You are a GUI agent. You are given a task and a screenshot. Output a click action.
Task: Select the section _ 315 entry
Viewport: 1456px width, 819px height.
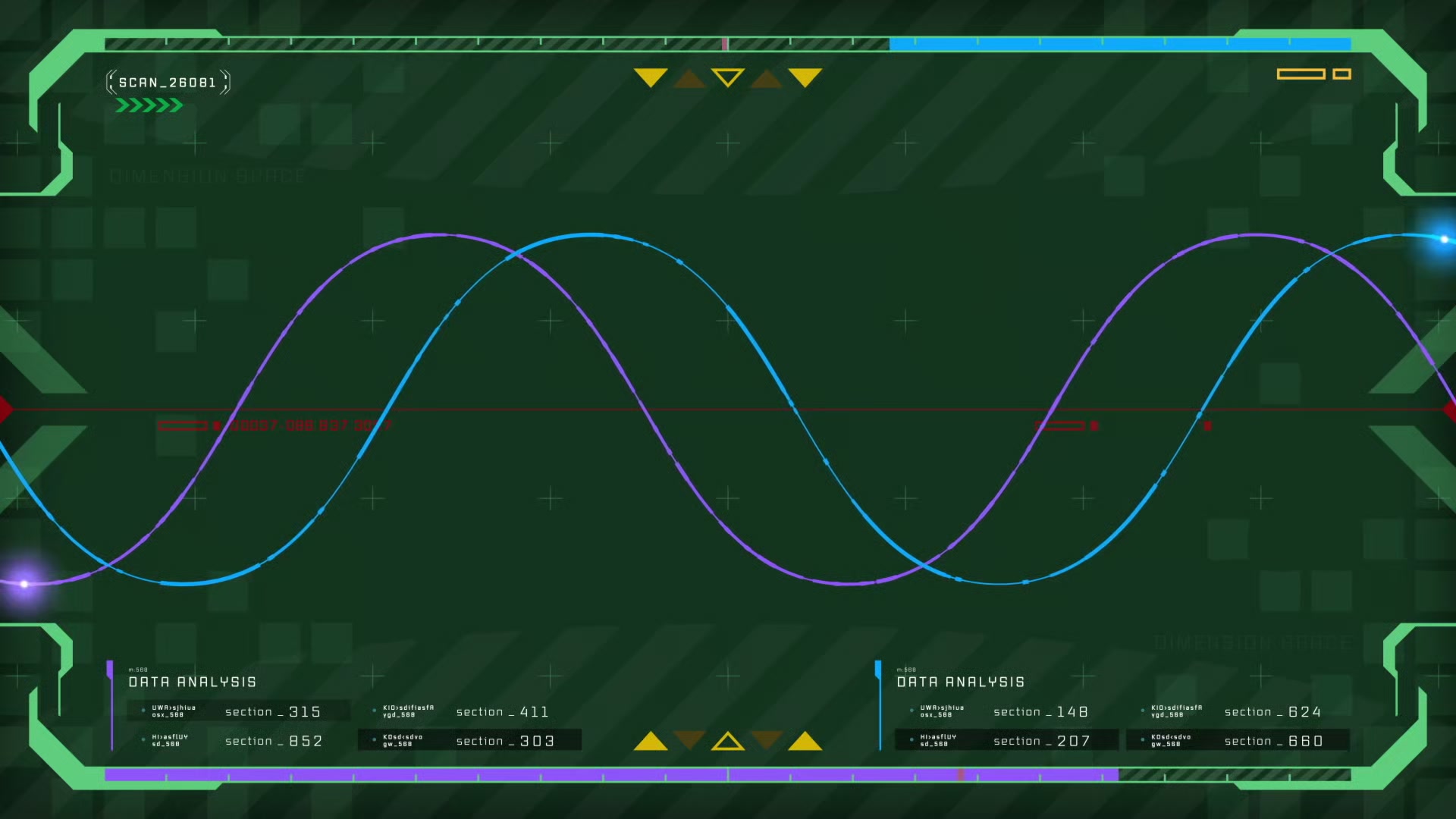273,711
